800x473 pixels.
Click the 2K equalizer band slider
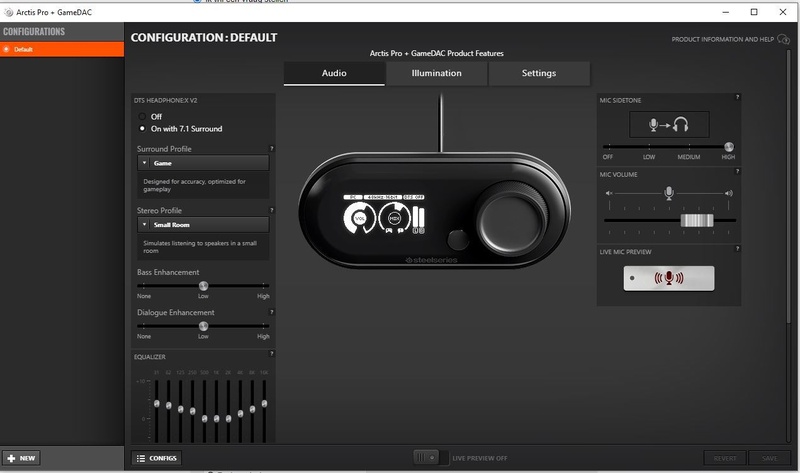point(229,418)
